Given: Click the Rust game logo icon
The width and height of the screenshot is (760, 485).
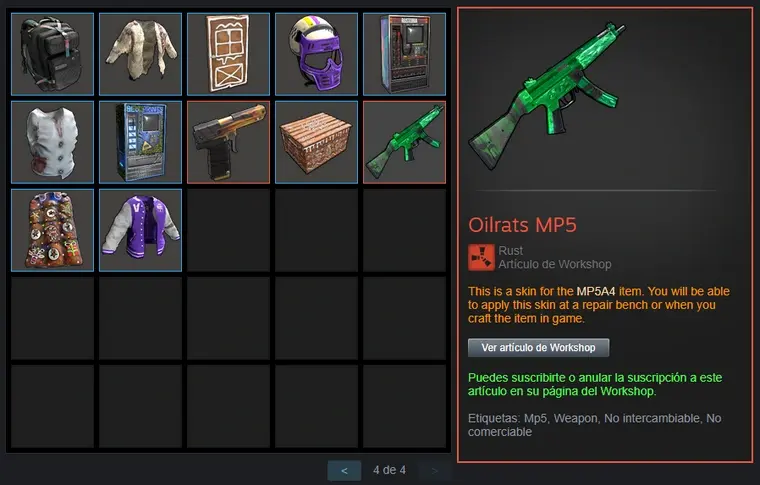Looking at the screenshot, I should pos(481,257).
